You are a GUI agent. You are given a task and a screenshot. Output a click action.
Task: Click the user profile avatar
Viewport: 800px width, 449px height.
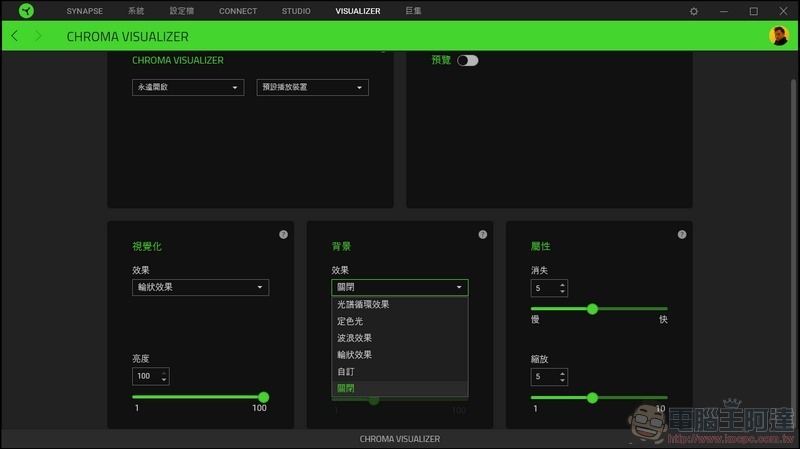coord(778,36)
